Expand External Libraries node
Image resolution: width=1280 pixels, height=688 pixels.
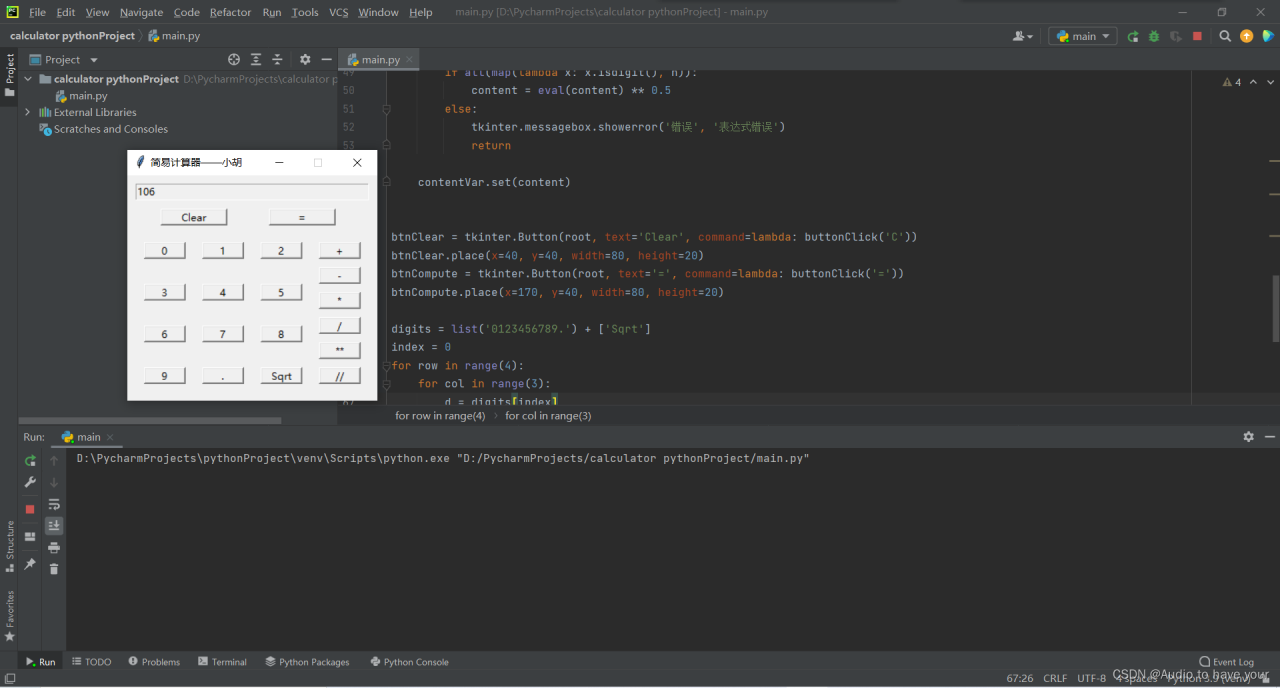(x=28, y=112)
